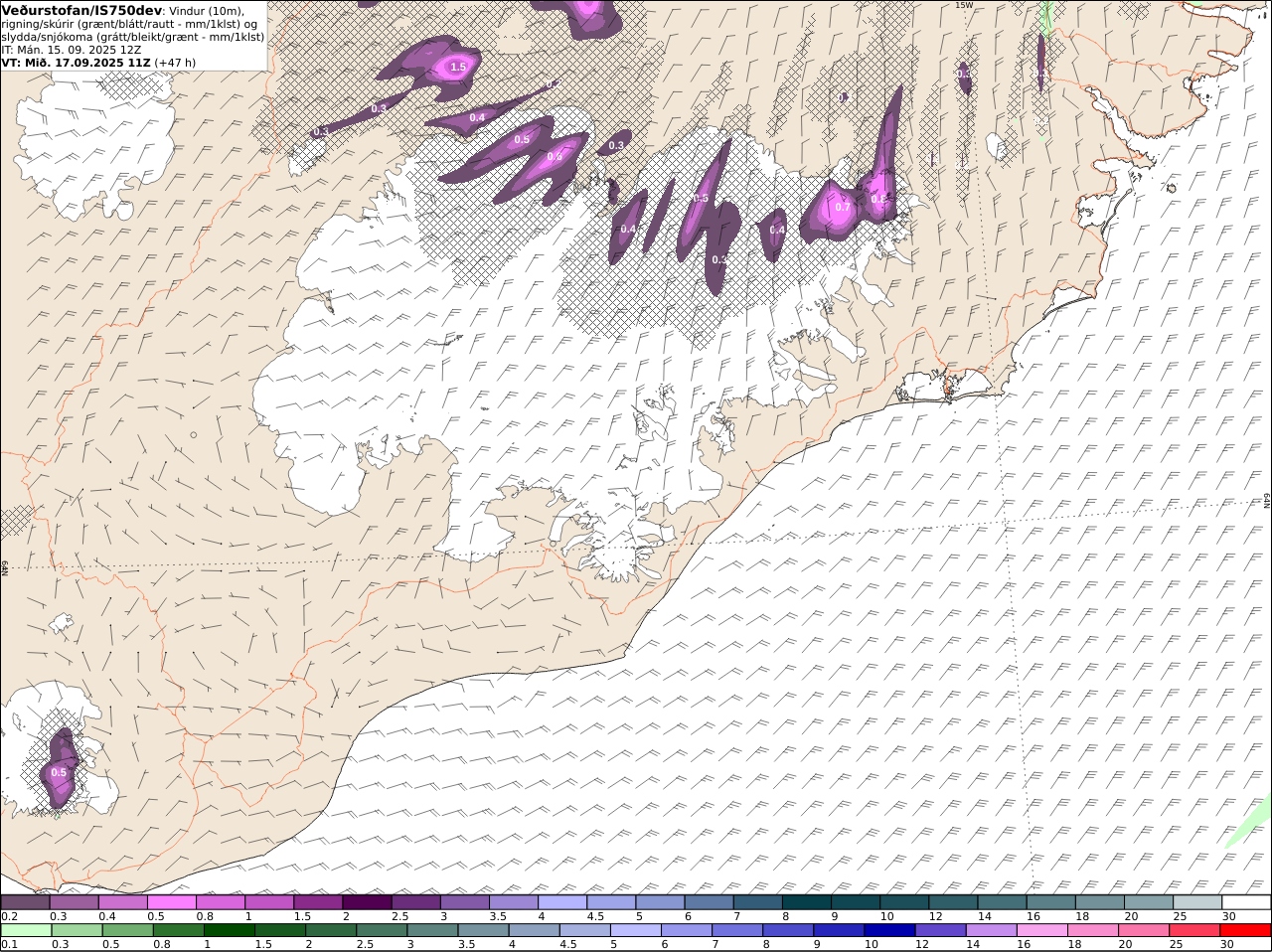Click the Veðurstofan/IS750dev title text
The height and width of the screenshot is (952, 1272).
81,10
